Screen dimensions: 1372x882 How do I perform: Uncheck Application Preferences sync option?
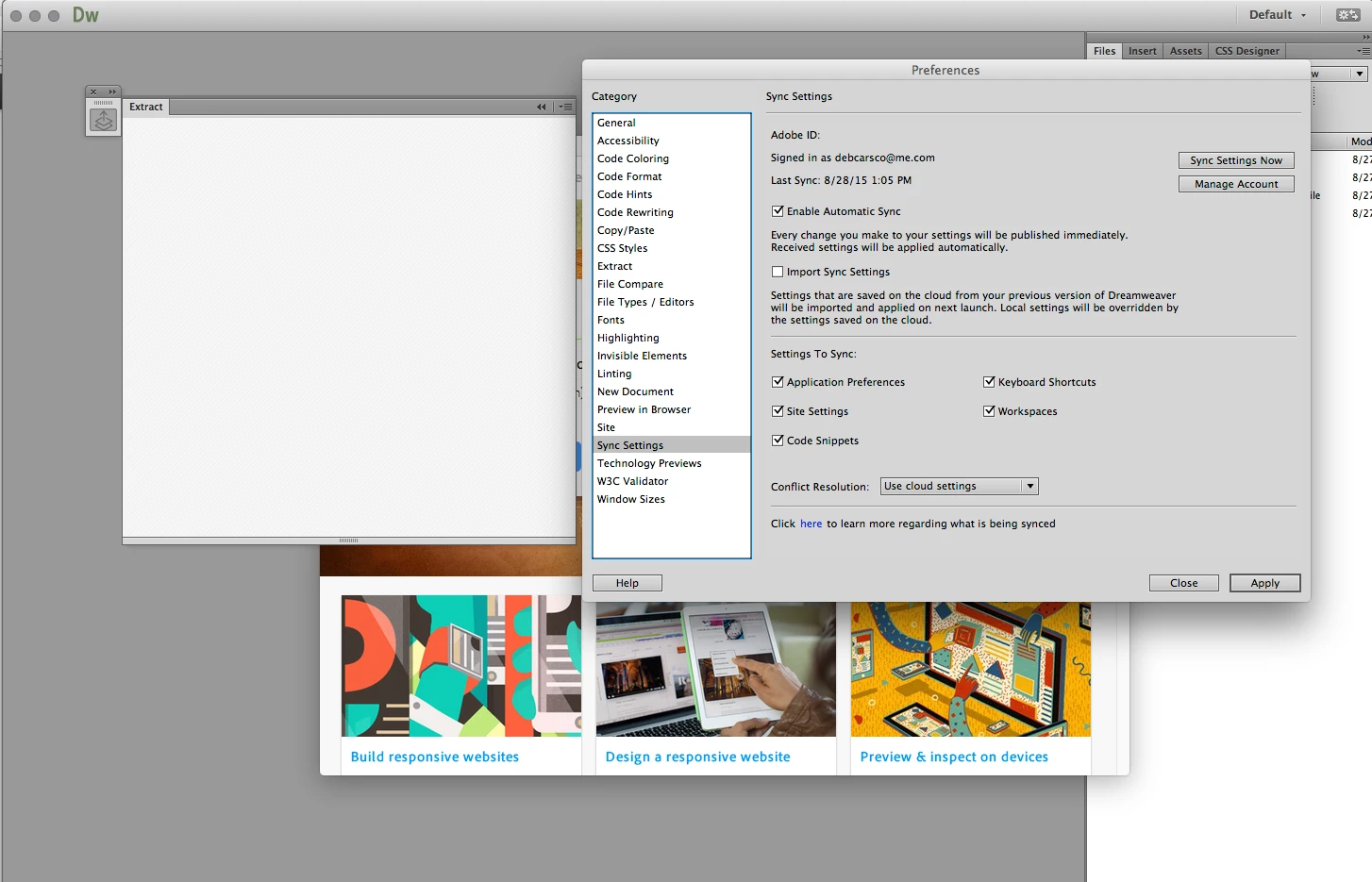(778, 382)
